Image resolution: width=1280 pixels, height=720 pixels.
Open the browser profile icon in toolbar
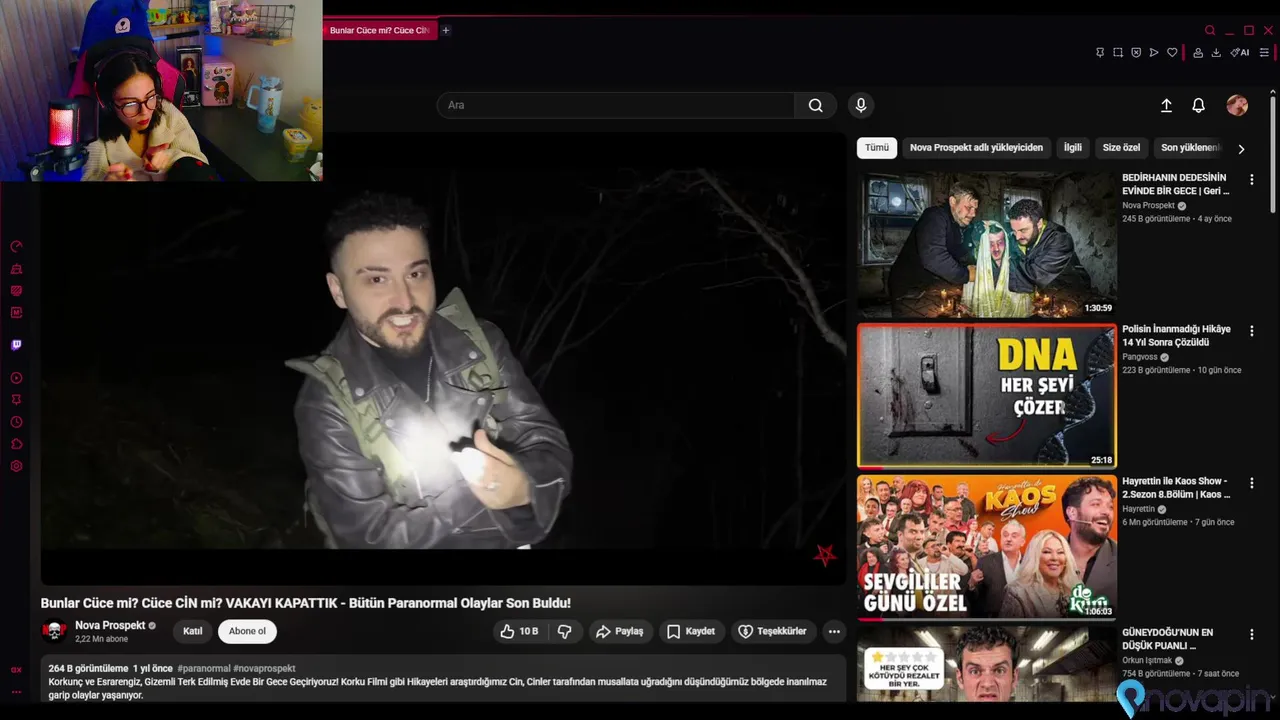pos(1198,52)
